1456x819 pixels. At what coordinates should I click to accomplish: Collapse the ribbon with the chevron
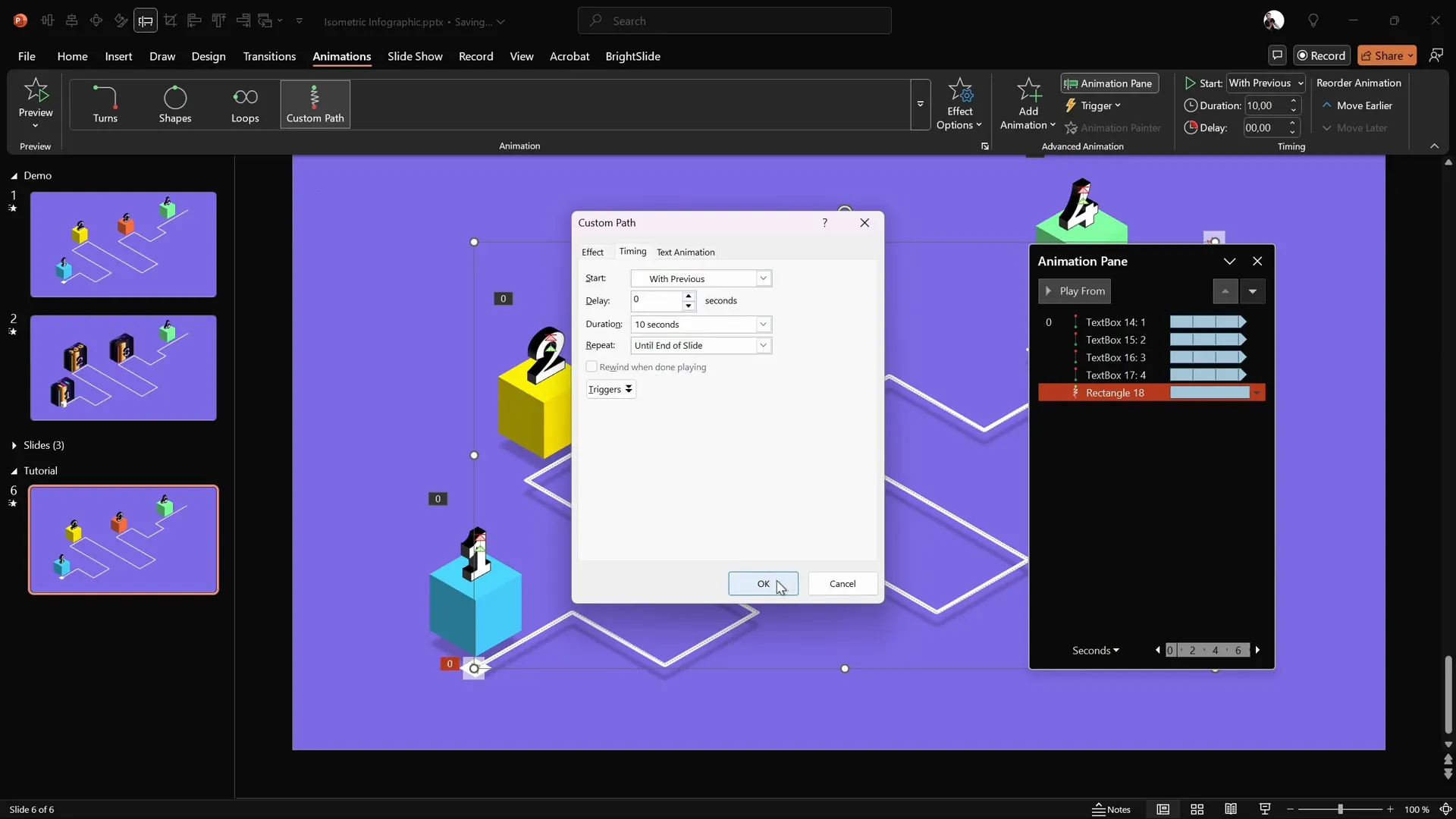point(1434,146)
